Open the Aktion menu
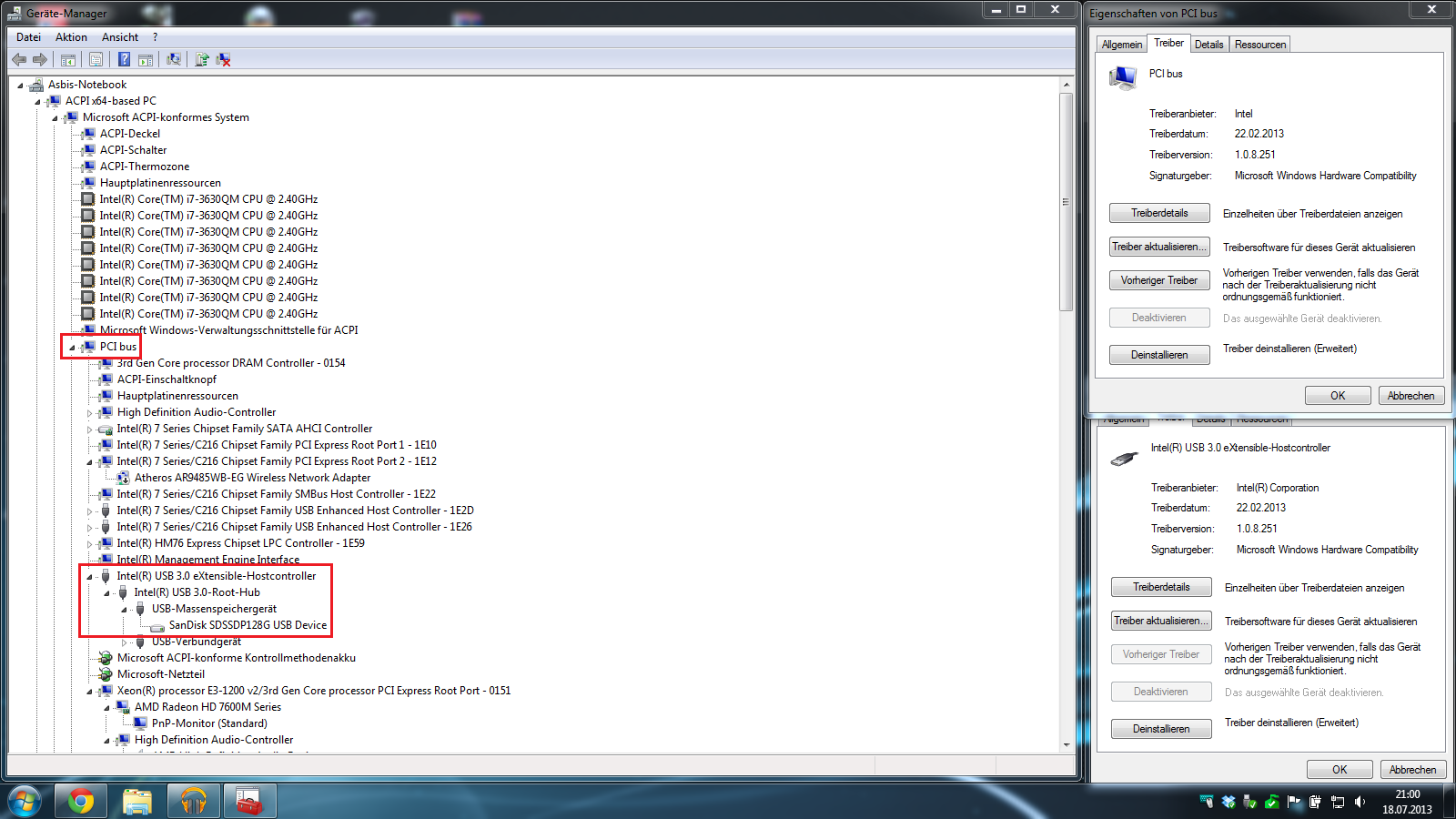 click(71, 37)
